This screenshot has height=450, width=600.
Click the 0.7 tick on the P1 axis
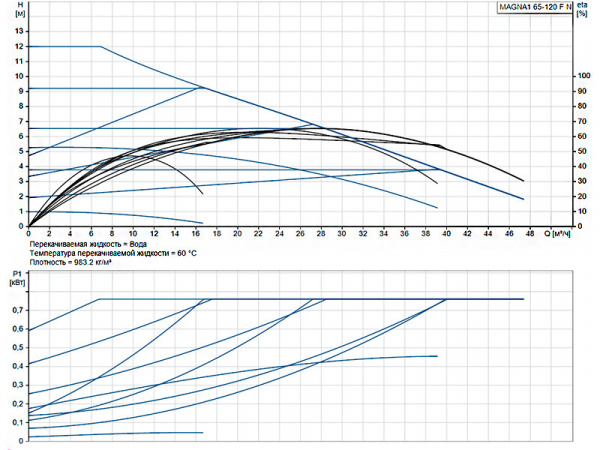17,311
